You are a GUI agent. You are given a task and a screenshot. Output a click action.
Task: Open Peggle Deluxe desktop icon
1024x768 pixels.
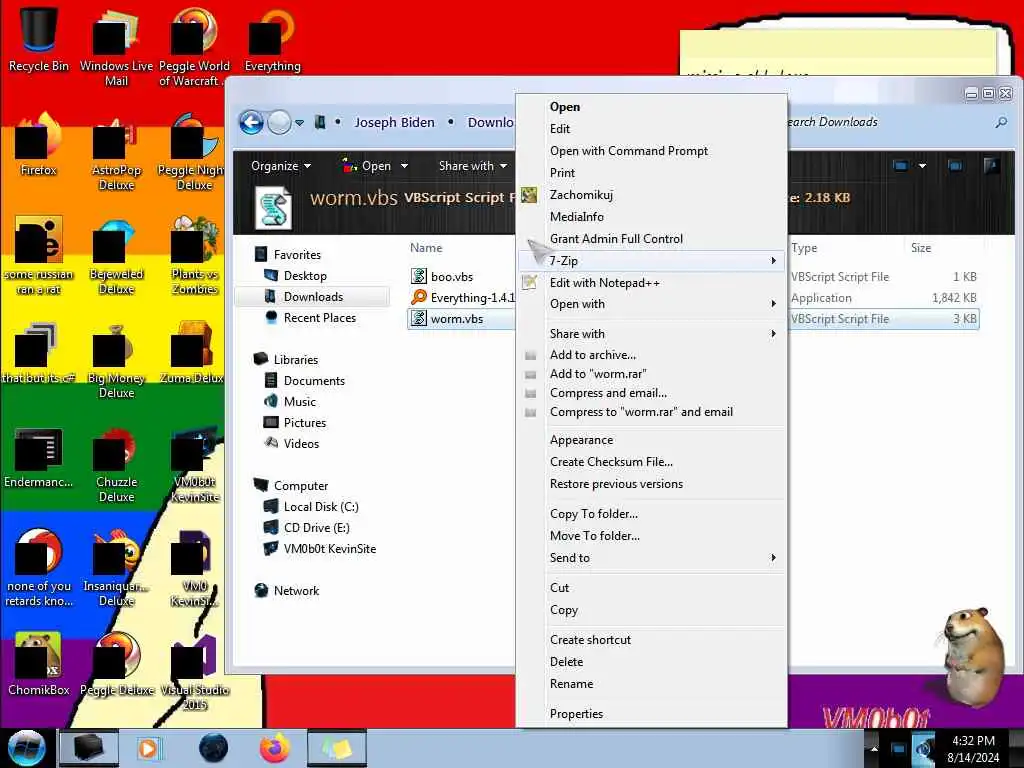[x=116, y=665]
